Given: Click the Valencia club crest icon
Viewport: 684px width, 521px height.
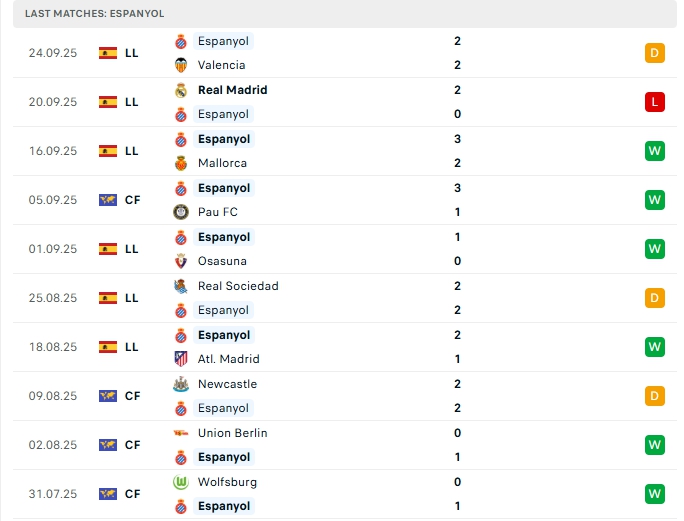Looking at the screenshot, I should pyautogui.click(x=181, y=65).
